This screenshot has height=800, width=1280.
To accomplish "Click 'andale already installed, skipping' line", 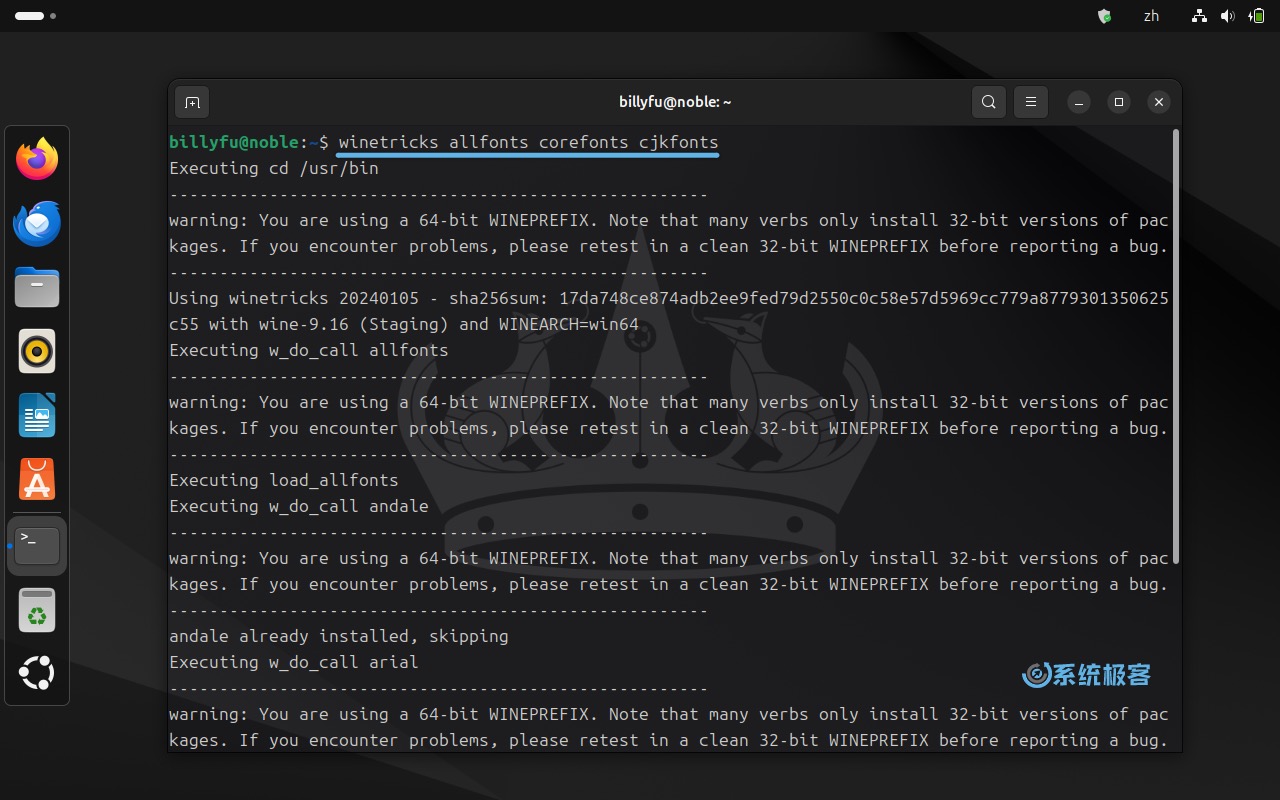I will (339, 636).
